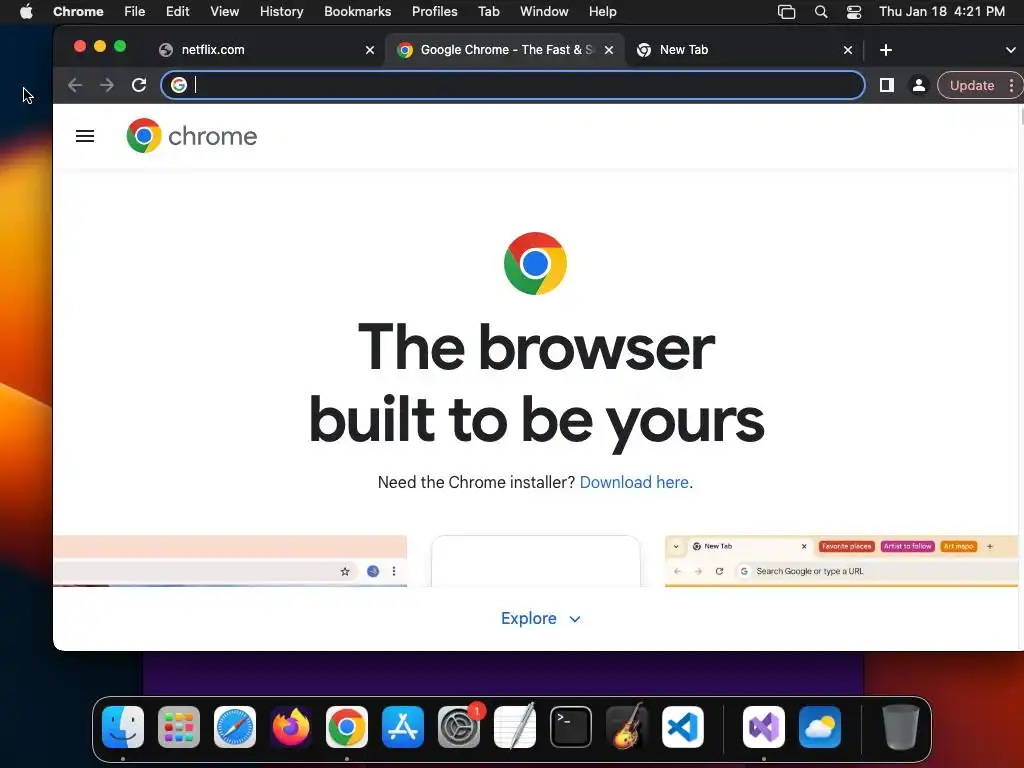Open Finder from the Dock

coord(123,727)
